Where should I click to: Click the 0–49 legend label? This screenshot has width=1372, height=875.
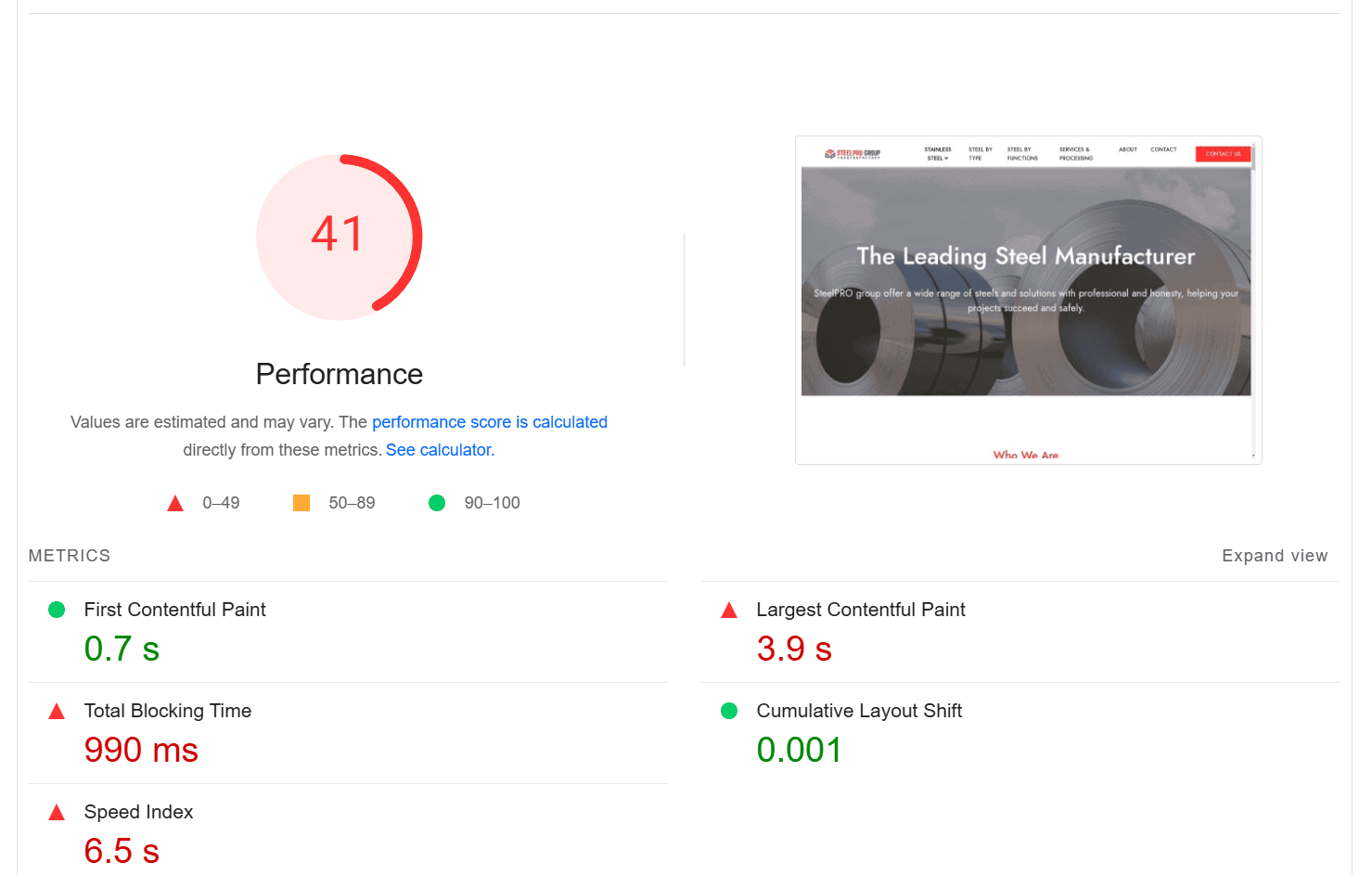click(221, 503)
